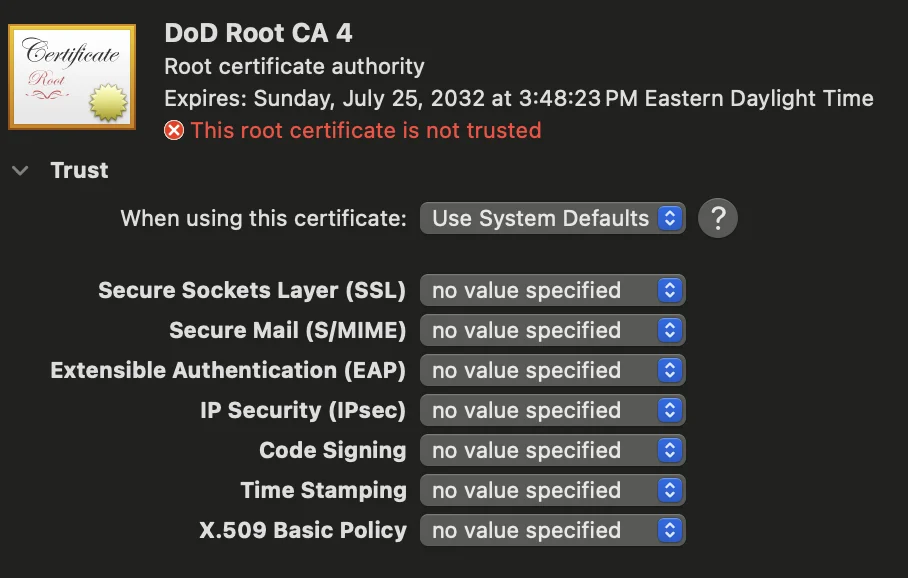908x578 pixels.
Task: Click the root certificate thumbnail icon
Action: coord(72,76)
